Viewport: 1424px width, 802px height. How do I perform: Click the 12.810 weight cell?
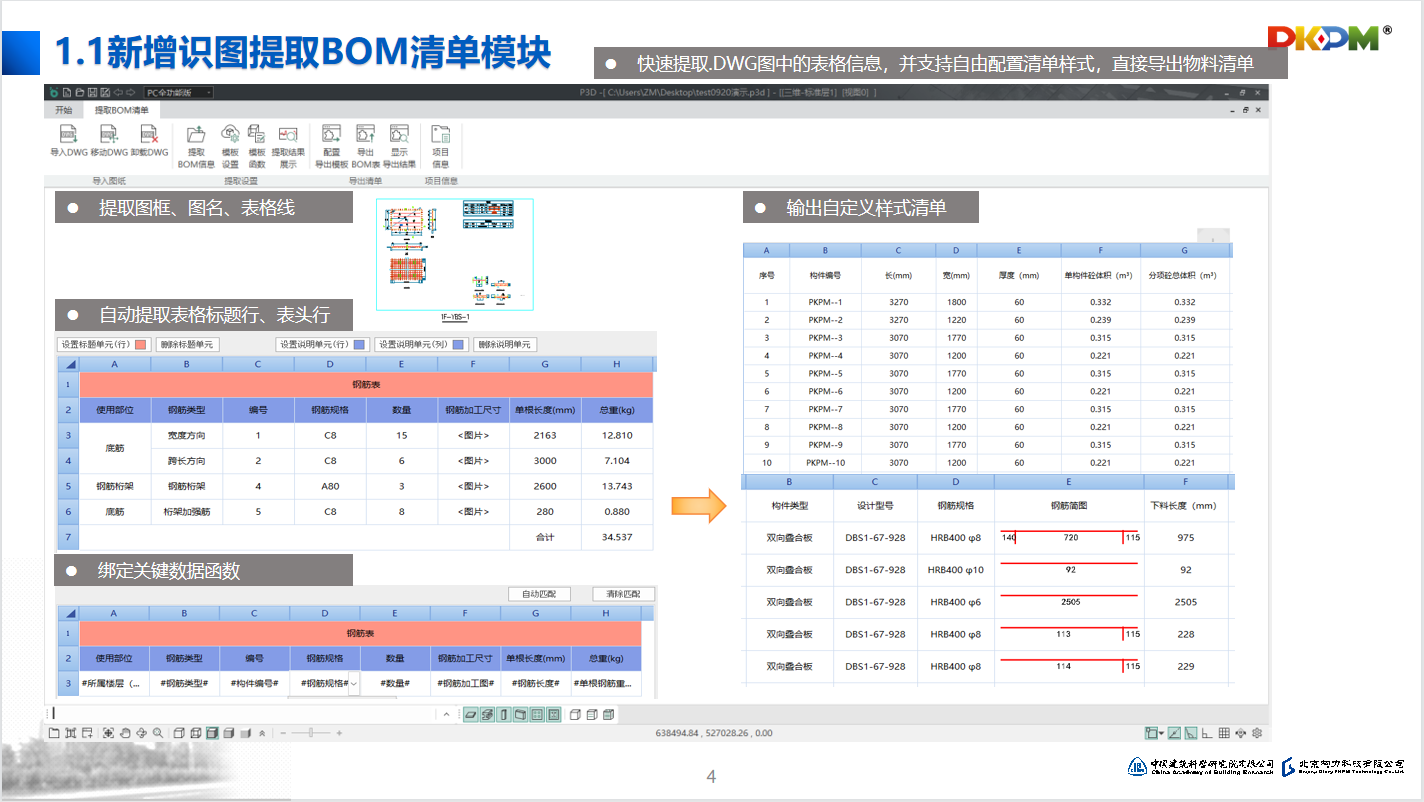click(617, 436)
